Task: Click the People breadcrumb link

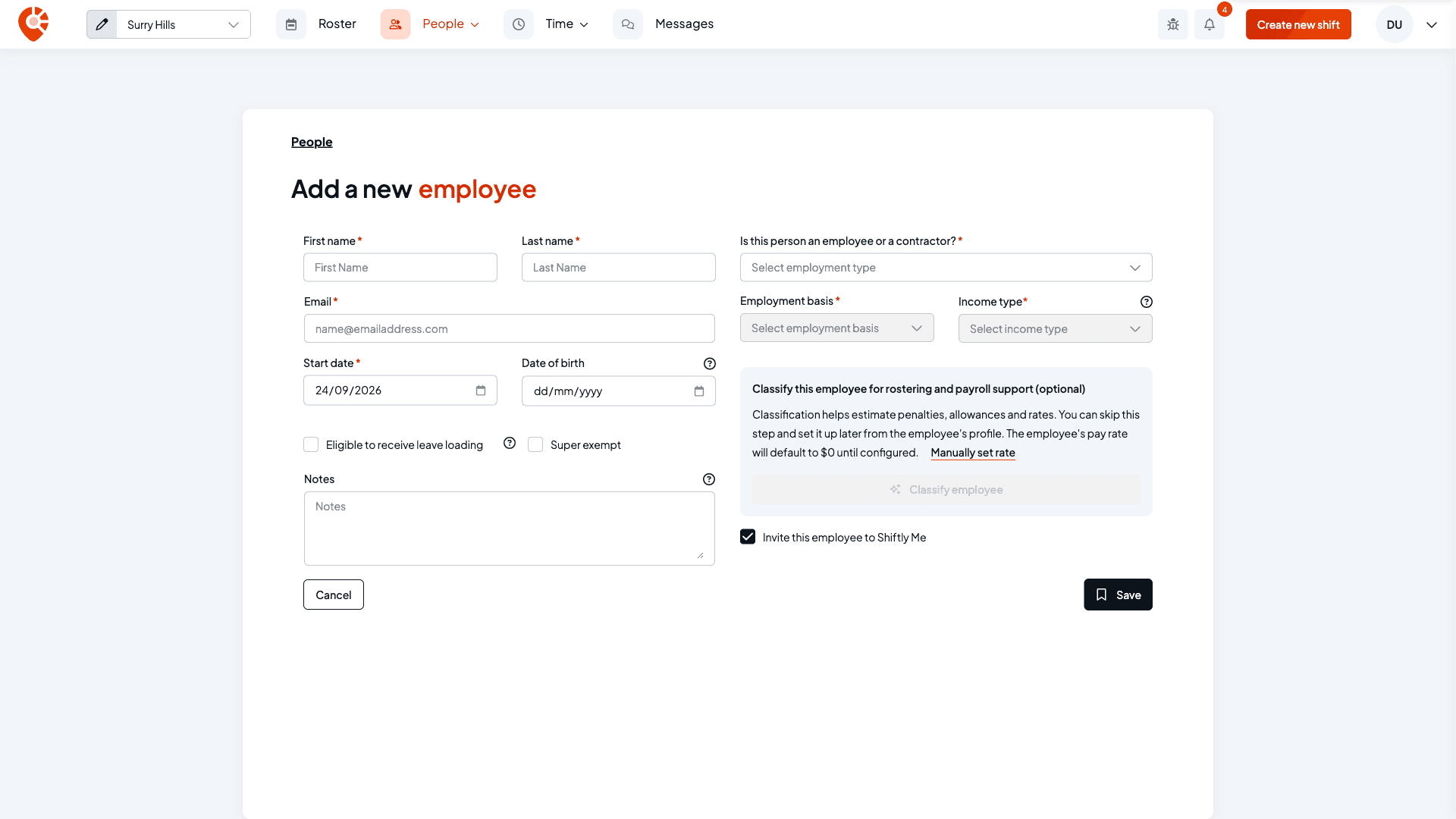Action: click(x=312, y=142)
